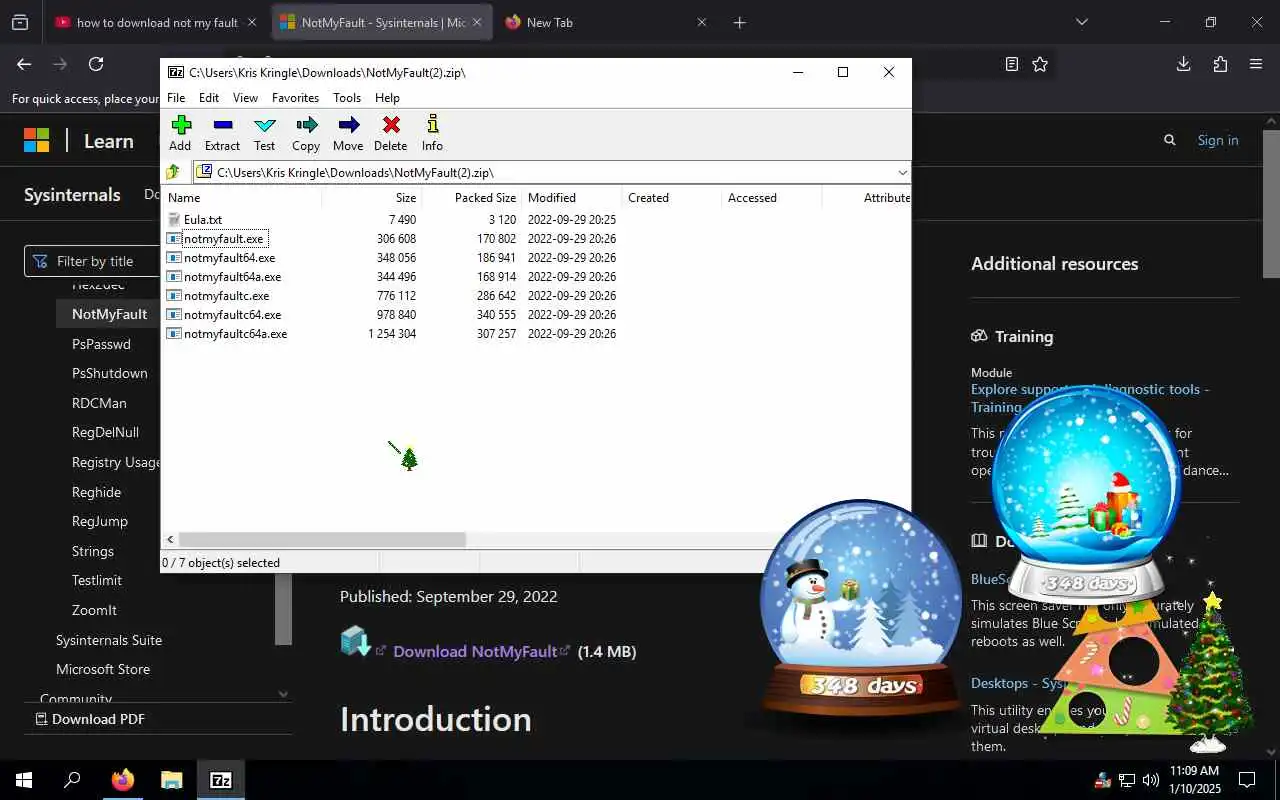
Task: Select Eula.txt in the file list
Action: click(x=203, y=220)
